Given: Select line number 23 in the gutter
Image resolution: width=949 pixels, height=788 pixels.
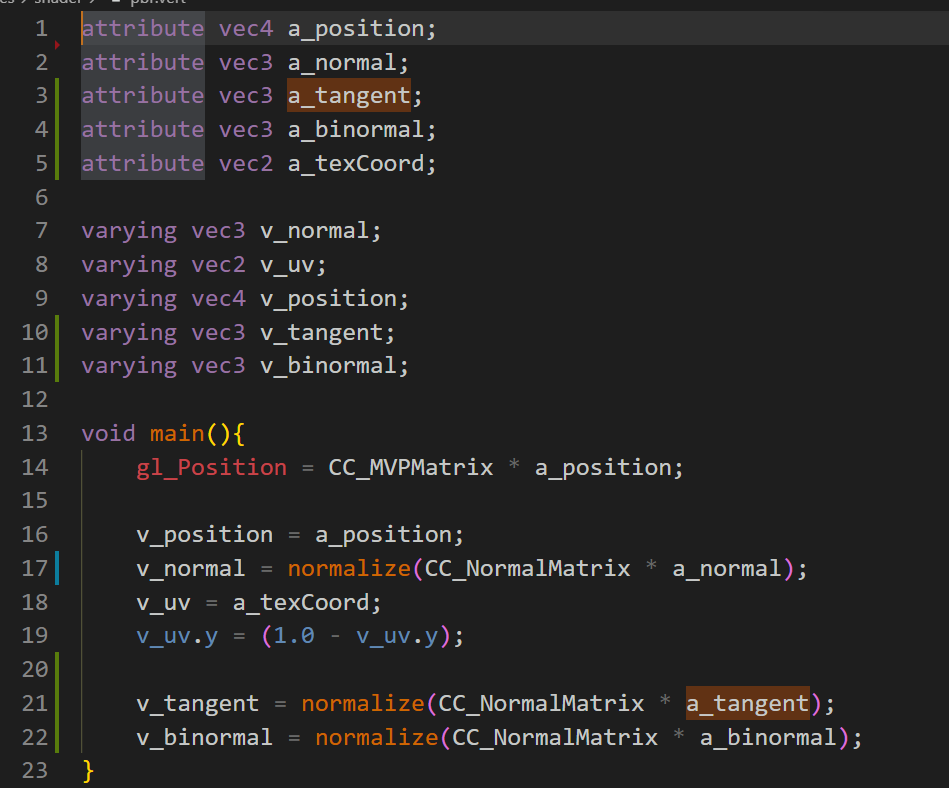Looking at the screenshot, I should point(34,770).
